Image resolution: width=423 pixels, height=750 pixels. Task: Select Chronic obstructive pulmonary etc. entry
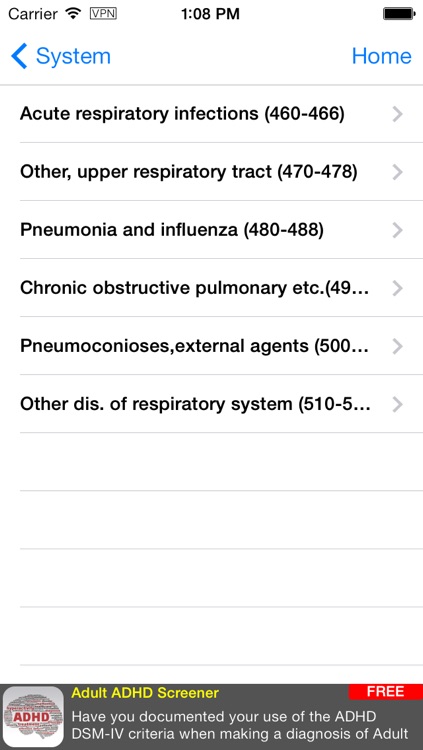point(212,288)
